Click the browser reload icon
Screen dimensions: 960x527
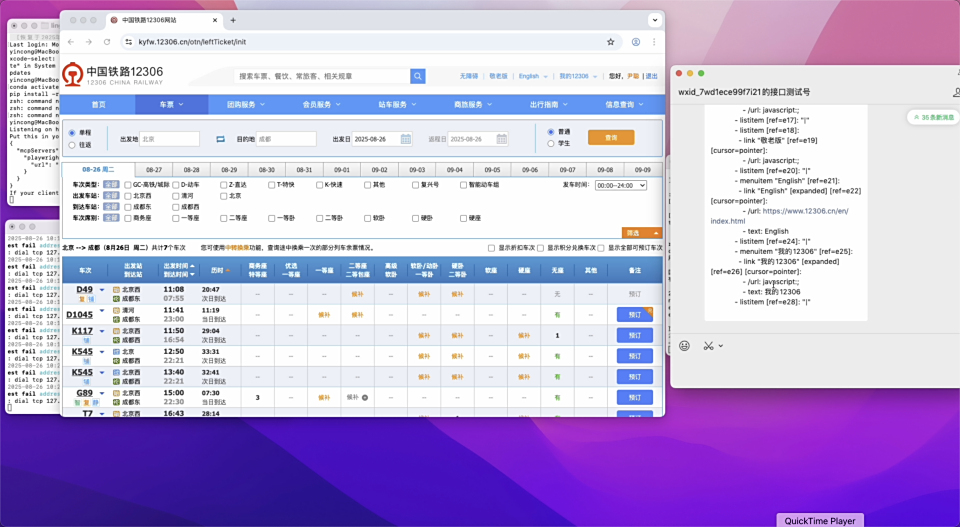click(x=107, y=42)
